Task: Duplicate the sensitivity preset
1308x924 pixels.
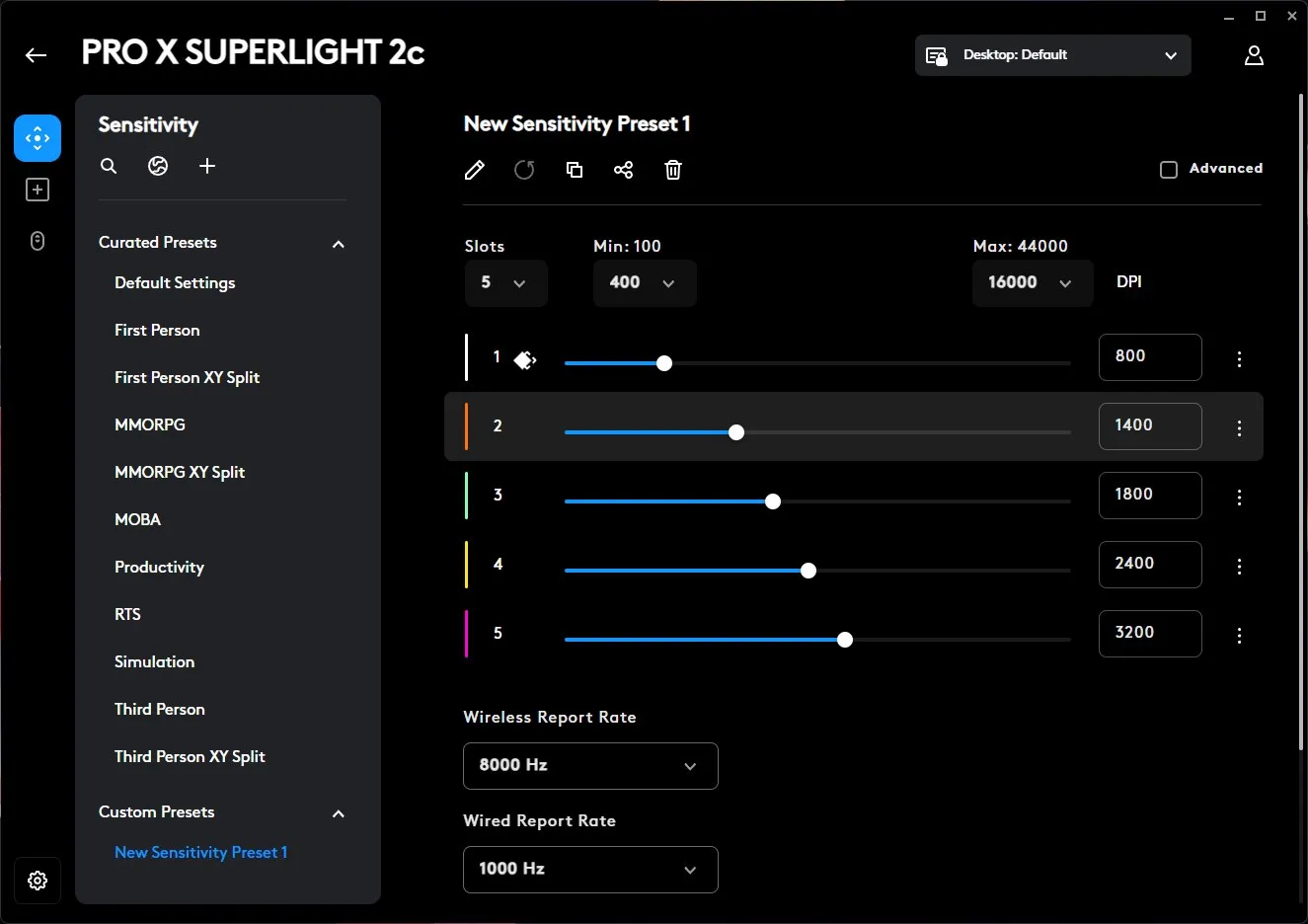Action: [574, 170]
